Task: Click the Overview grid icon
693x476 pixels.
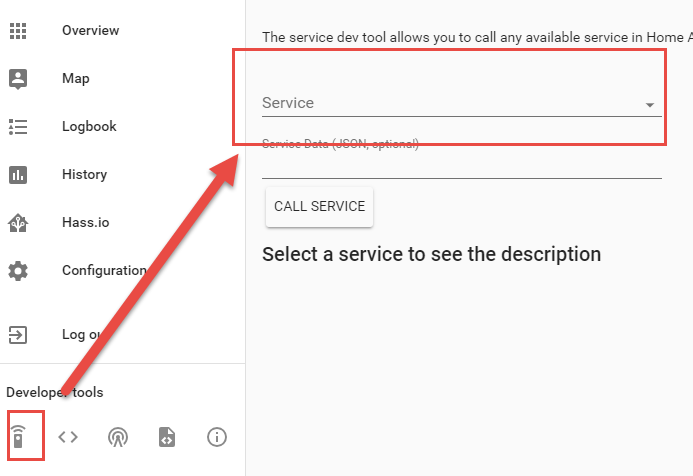Action: pyautogui.click(x=18, y=30)
